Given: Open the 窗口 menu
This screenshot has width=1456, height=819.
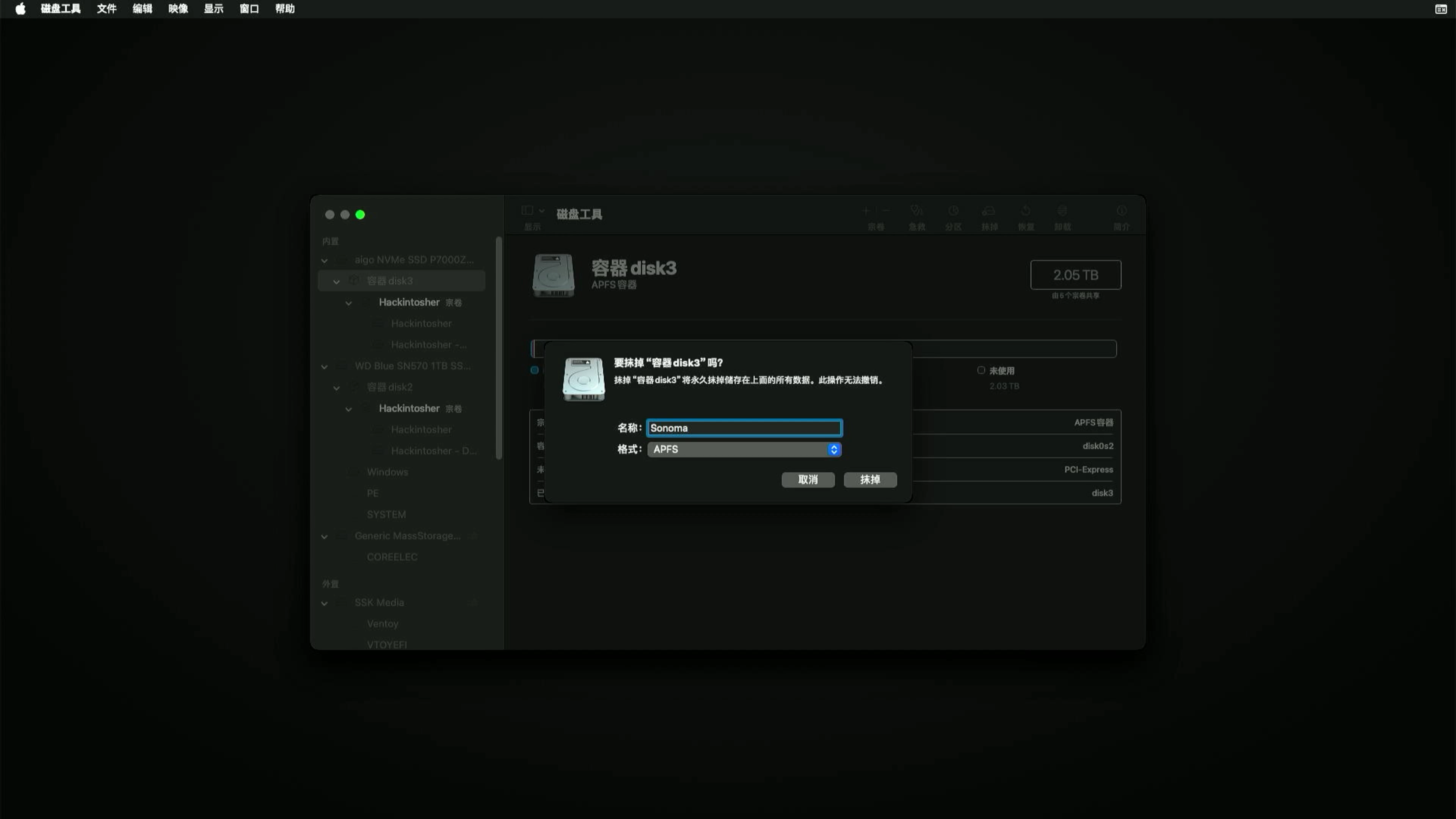Looking at the screenshot, I should [249, 8].
